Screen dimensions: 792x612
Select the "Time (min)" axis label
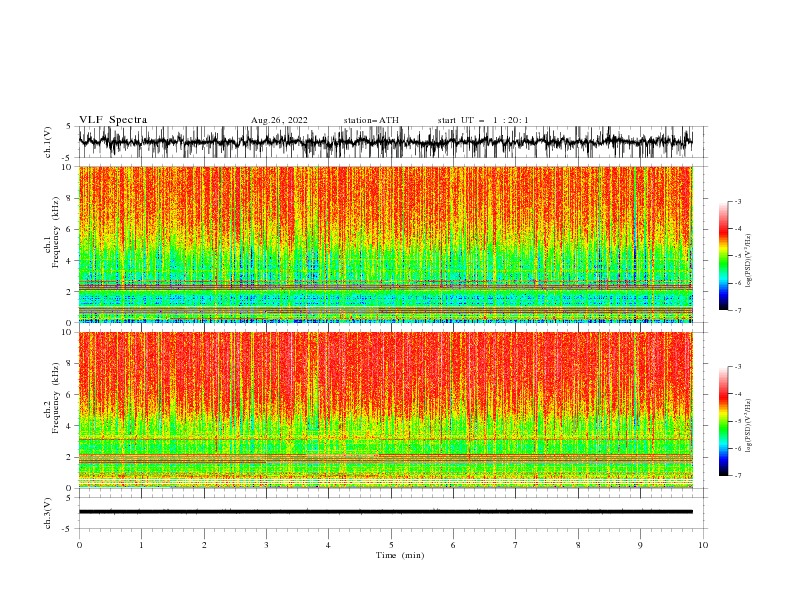coord(400,555)
